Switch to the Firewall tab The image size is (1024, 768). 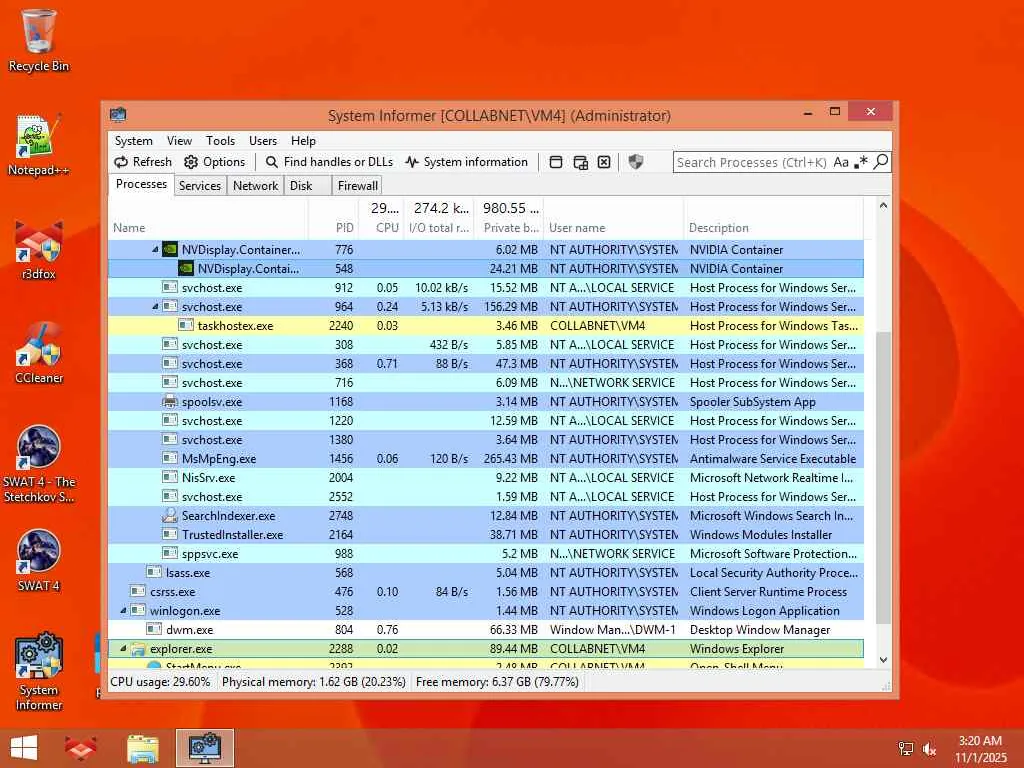click(x=357, y=185)
